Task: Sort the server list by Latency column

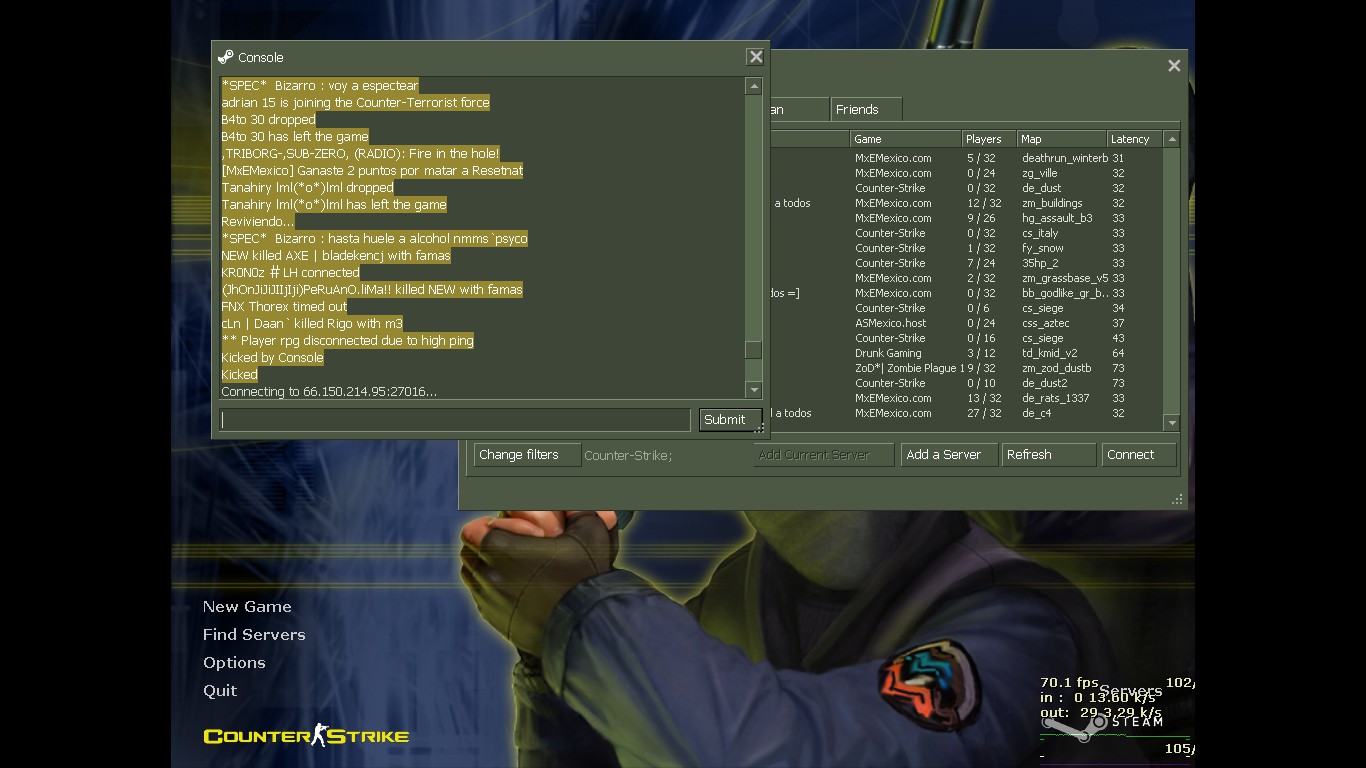Action: (x=1136, y=139)
